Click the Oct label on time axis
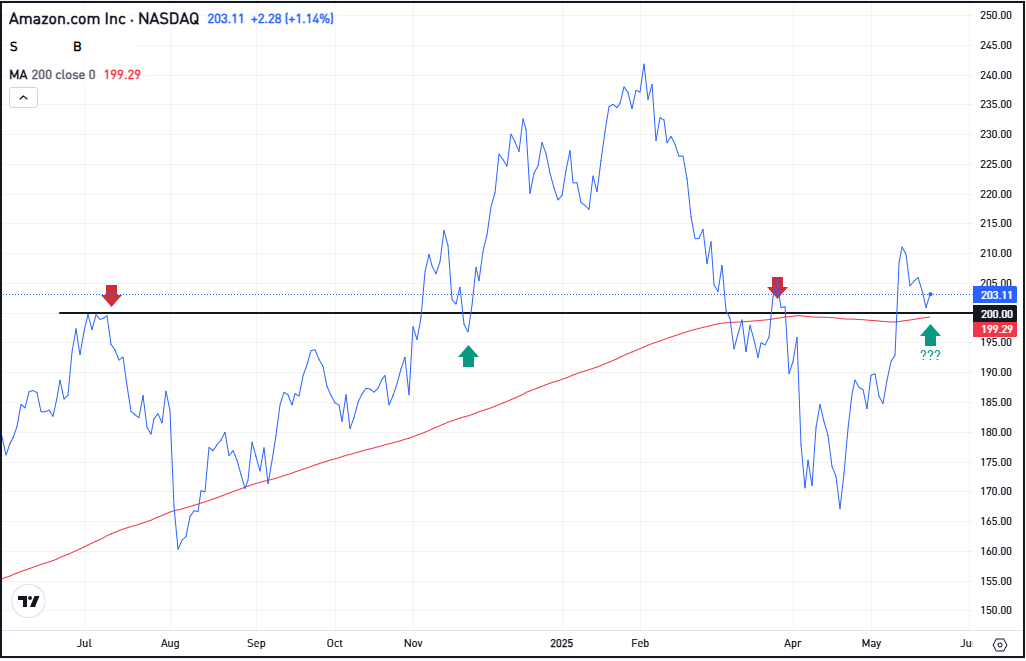The height and width of the screenshot is (661, 1026). (334, 643)
